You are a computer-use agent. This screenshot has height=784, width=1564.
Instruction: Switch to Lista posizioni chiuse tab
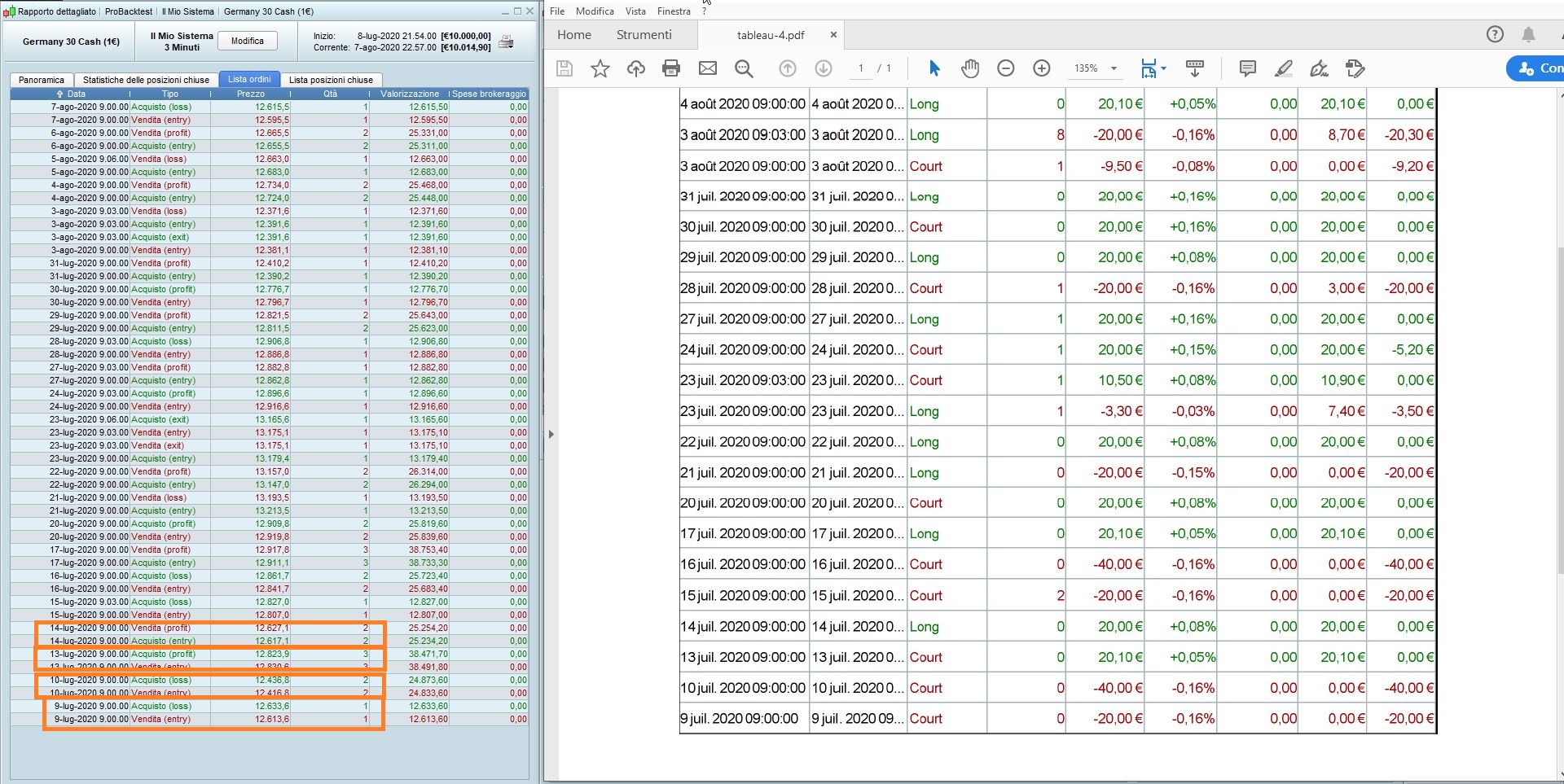point(331,80)
